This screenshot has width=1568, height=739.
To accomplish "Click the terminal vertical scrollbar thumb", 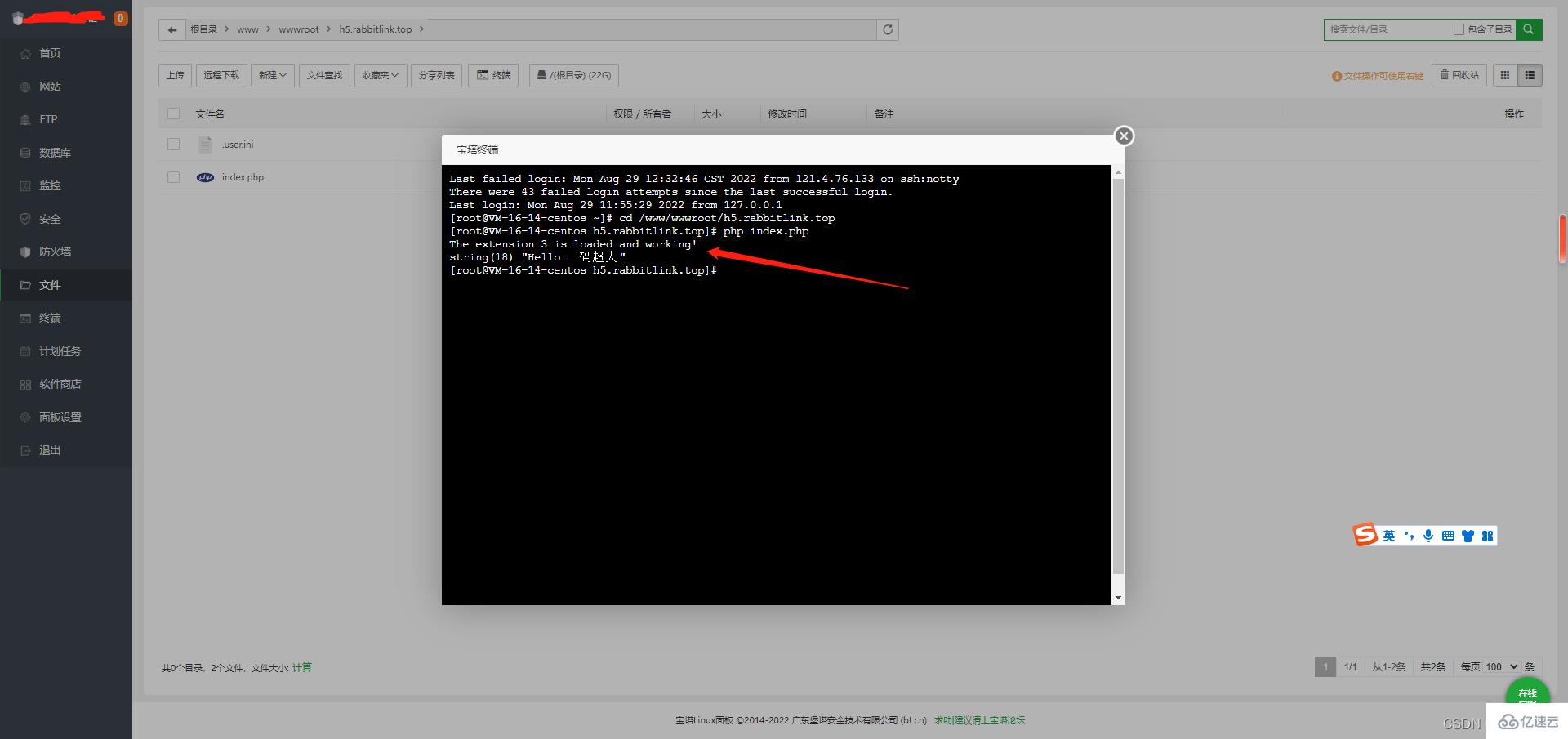I will 1118,376.
